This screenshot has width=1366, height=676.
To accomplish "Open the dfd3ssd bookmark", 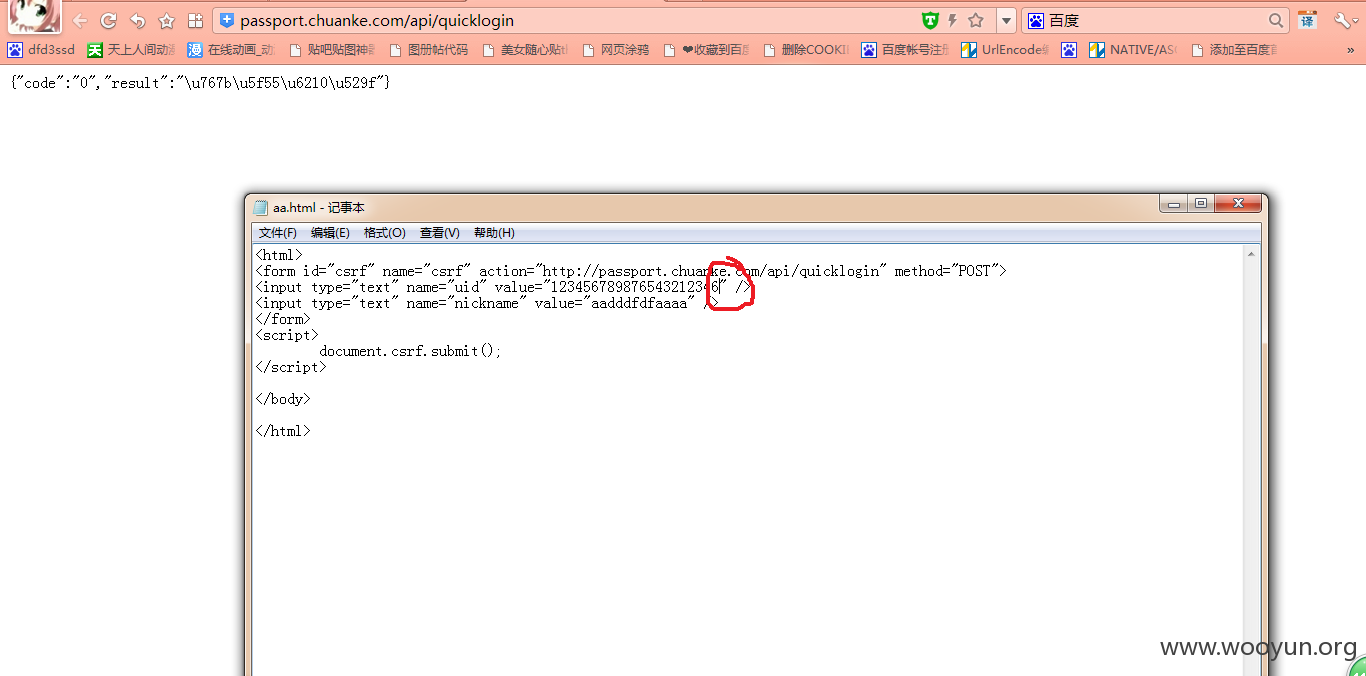I will coord(42,50).
